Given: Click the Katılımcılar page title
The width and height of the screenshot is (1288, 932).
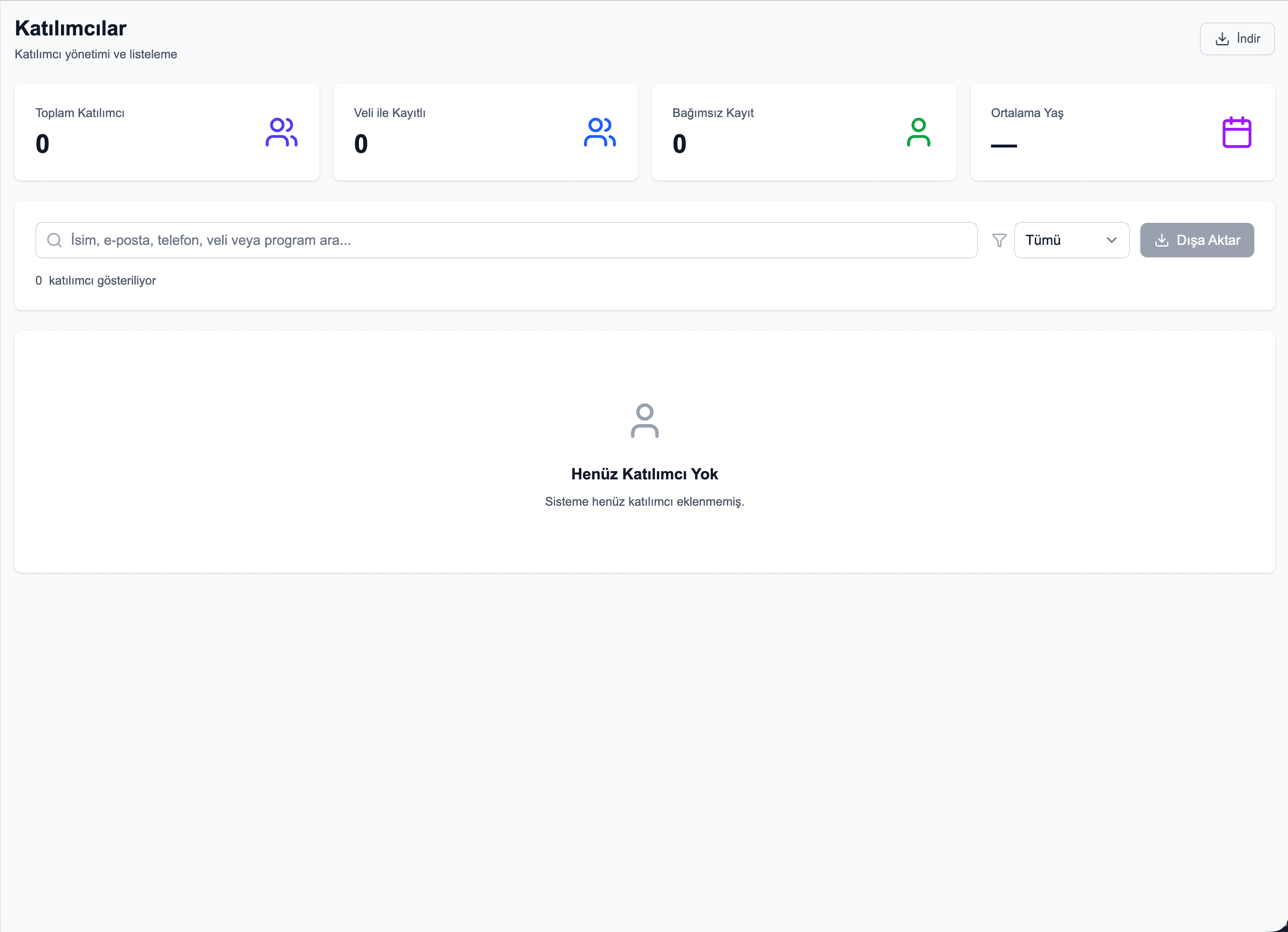Looking at the screenshot, I should pyautogui.click(x=70, y=29).
